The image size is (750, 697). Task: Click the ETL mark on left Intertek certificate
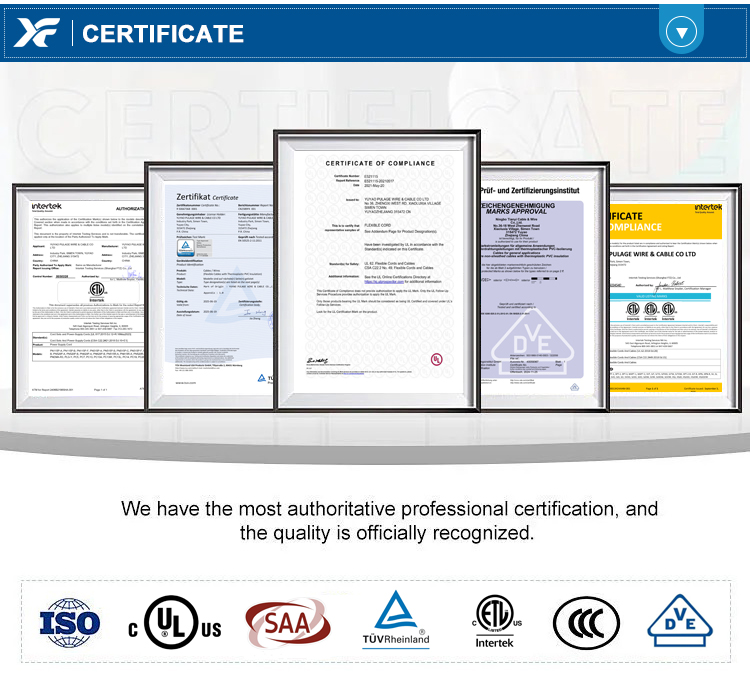click(x=97, y=290)
